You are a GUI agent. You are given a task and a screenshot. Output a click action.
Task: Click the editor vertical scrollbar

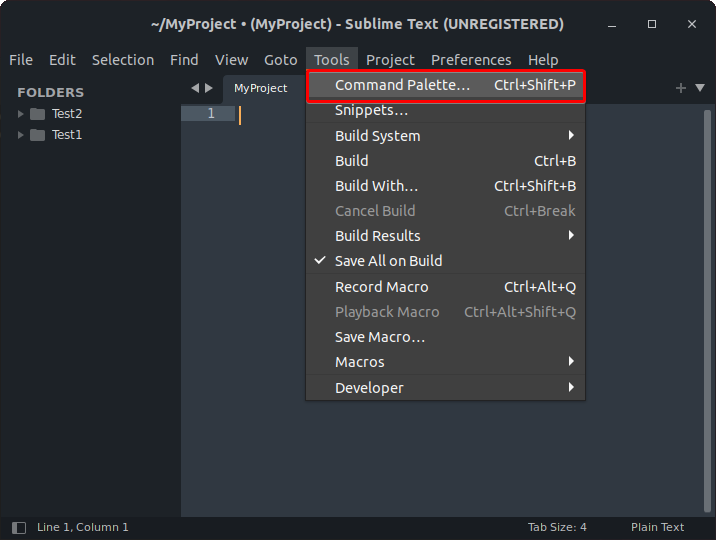click(707, 312)
